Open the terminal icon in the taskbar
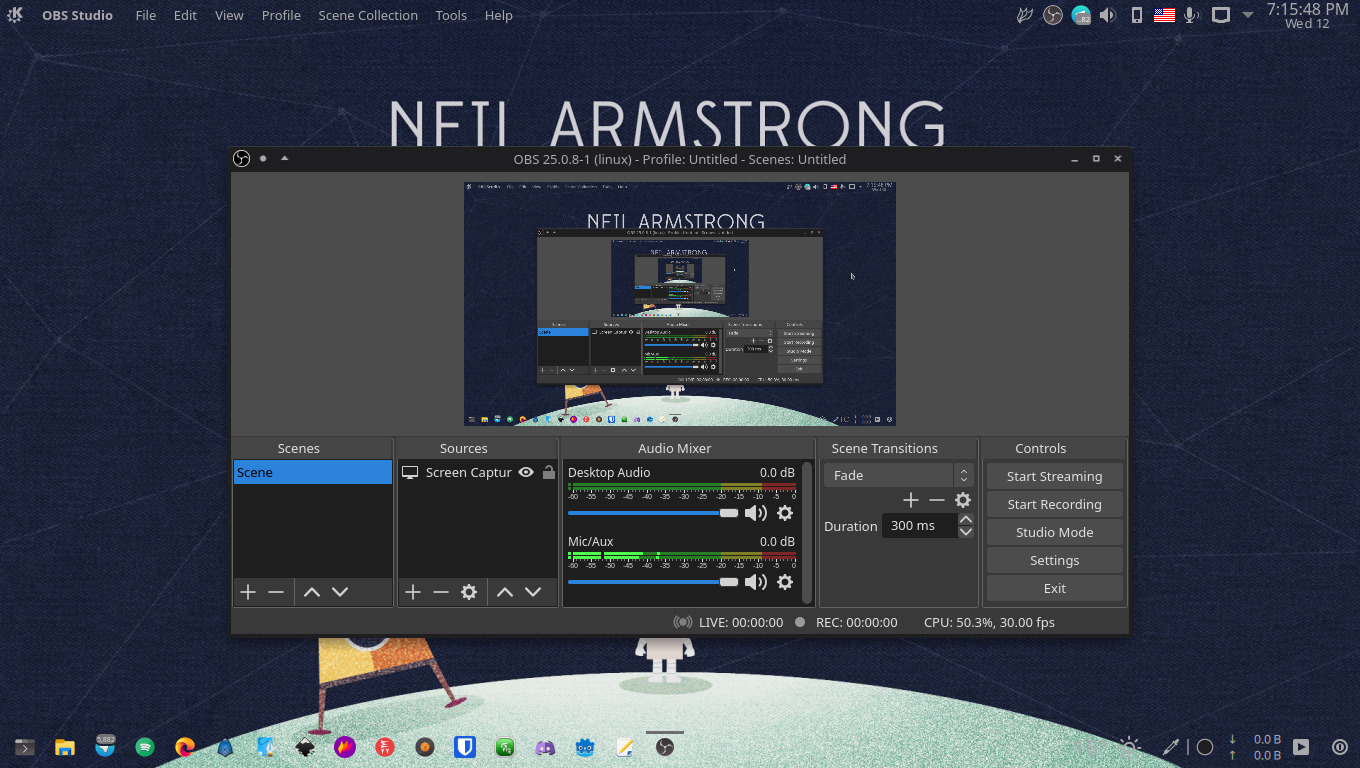Screen dimensions: 1360x768 point(25,746)
